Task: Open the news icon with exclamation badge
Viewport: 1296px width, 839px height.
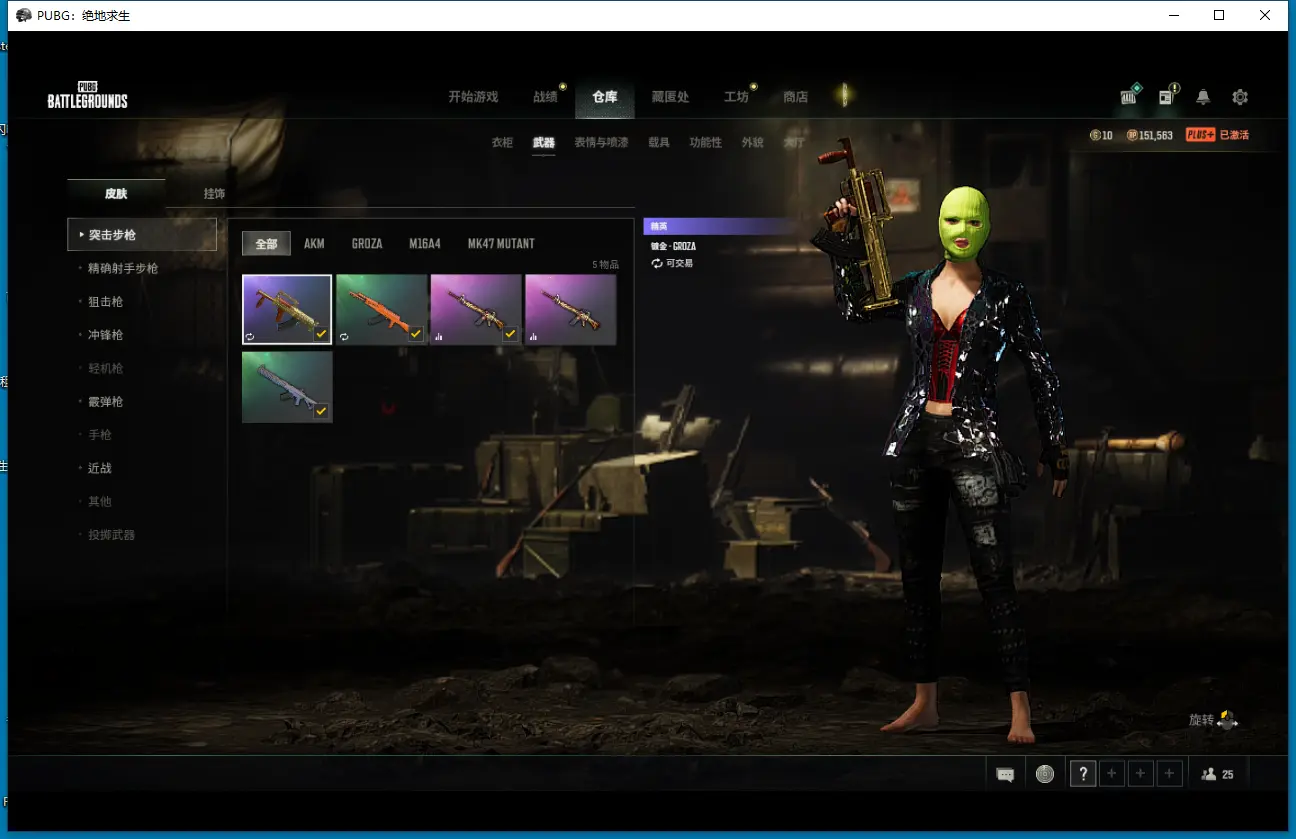Action: pos(1167,96)
